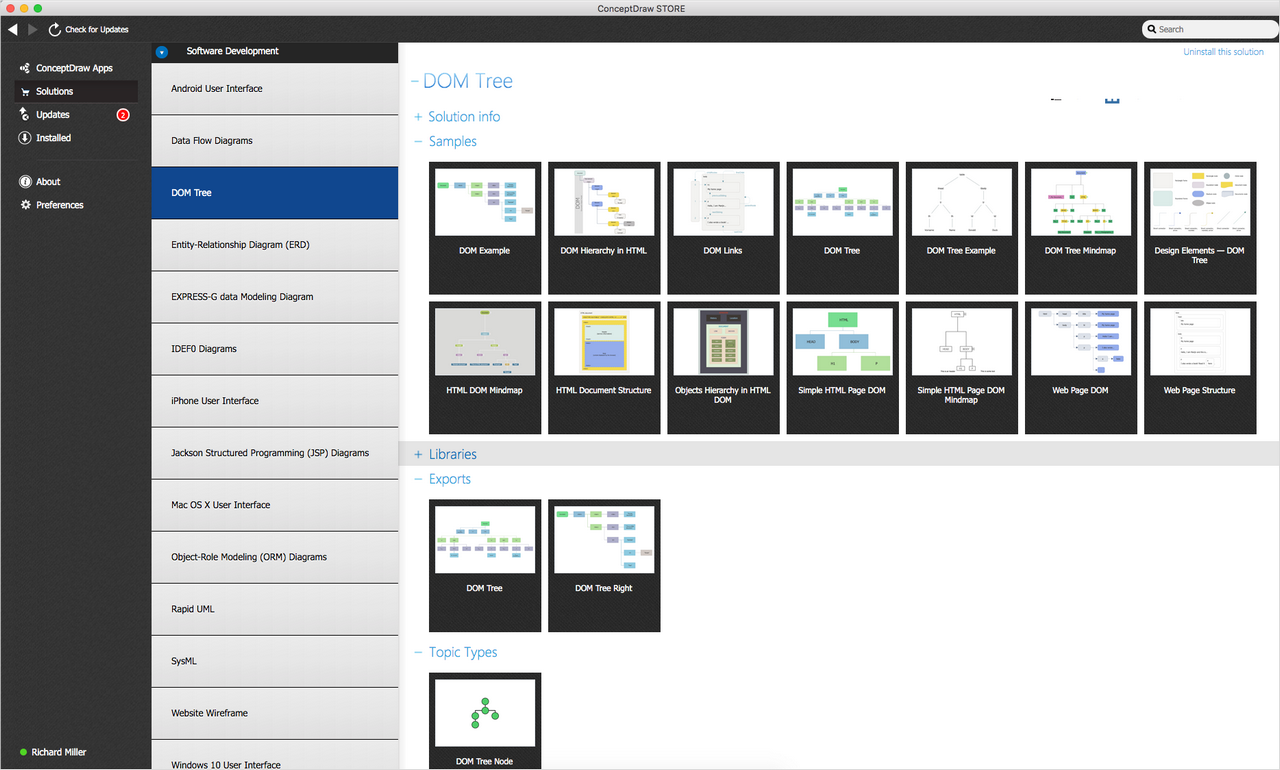Collapse the Software Development category
The width and height of the screenshot is (1280, 770).
click(x=162, y=51)
